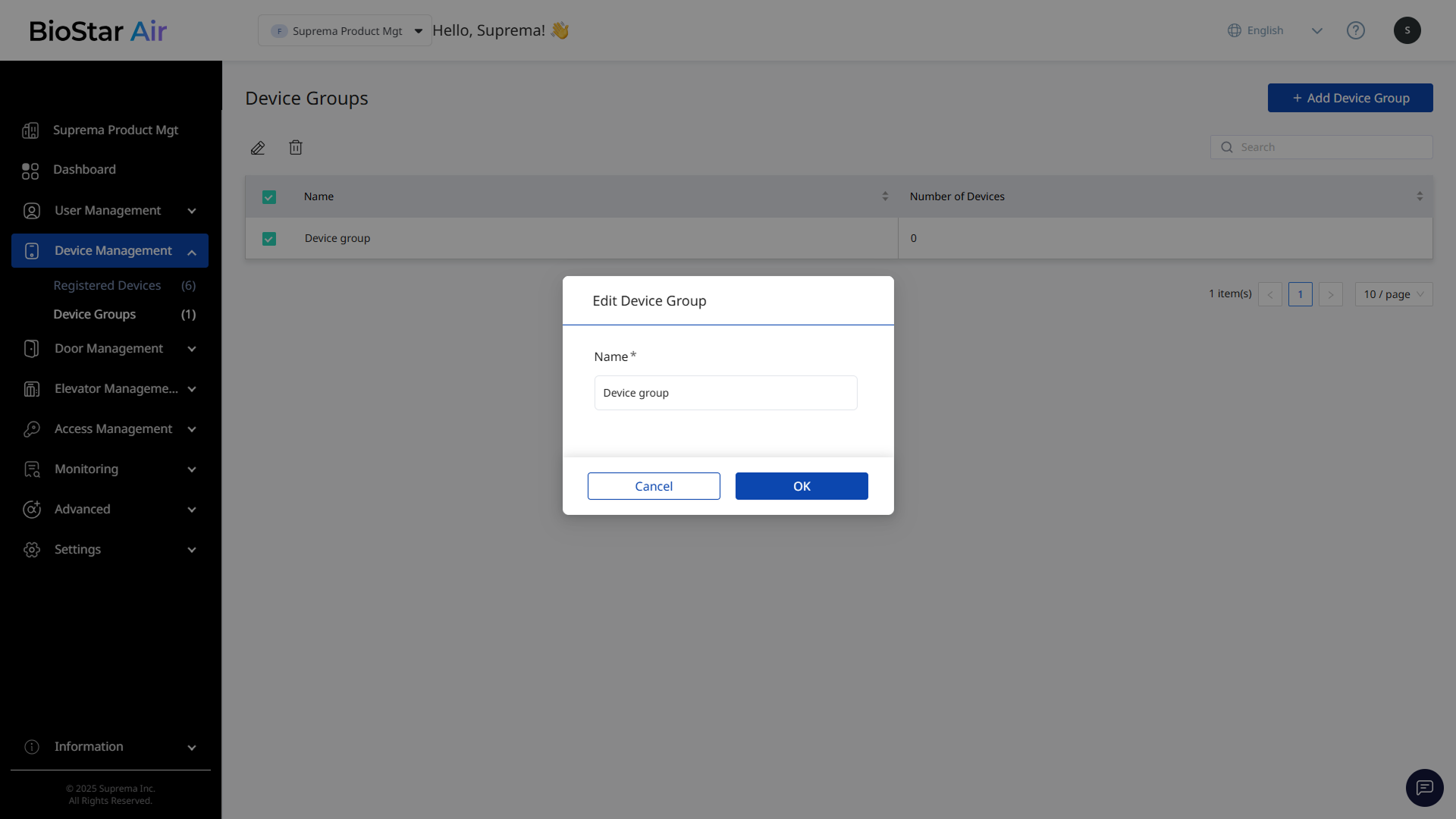Expand the Door Management menu

pyautogui.click(x=110, y=349)
